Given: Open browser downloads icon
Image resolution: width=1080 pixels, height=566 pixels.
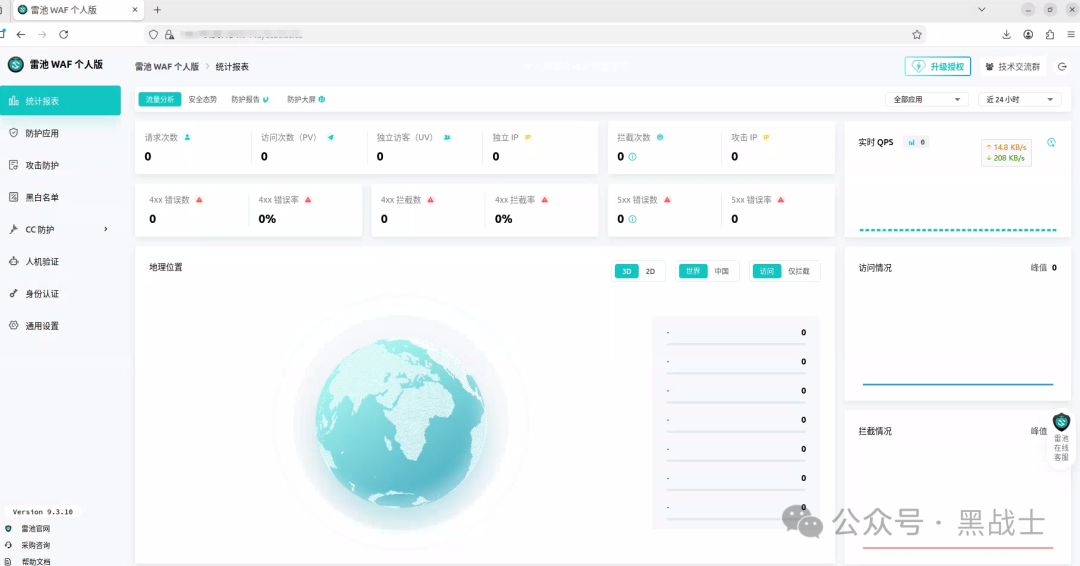Looking at the screenshot, I should point(1006,34).
